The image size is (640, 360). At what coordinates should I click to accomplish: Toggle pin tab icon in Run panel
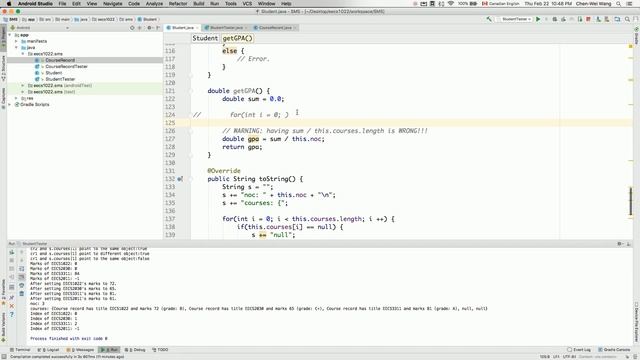[x=12, y=298]
